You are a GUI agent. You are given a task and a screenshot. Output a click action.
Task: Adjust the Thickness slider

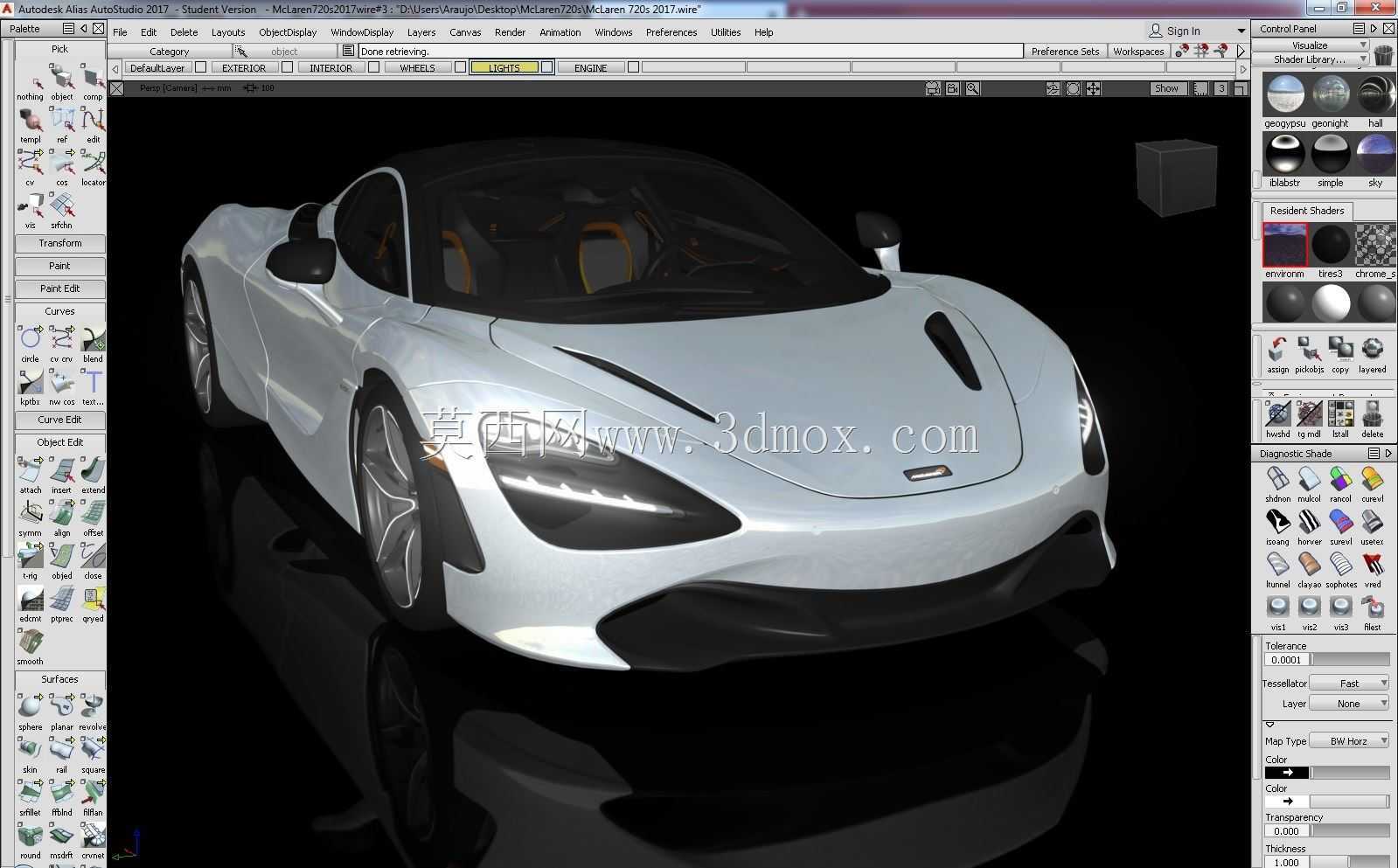click(x=1350, y=862)
